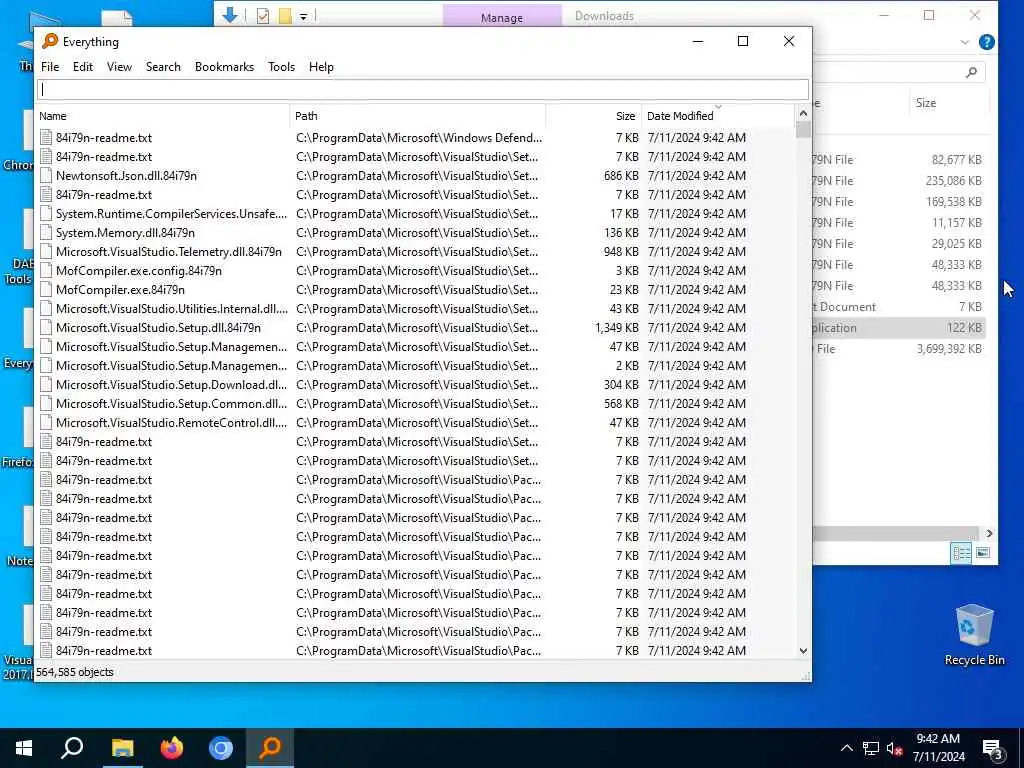The image size is (1024, 768).
Task: Click the search magnifier in Explorer window
Action: pos(971,72)
